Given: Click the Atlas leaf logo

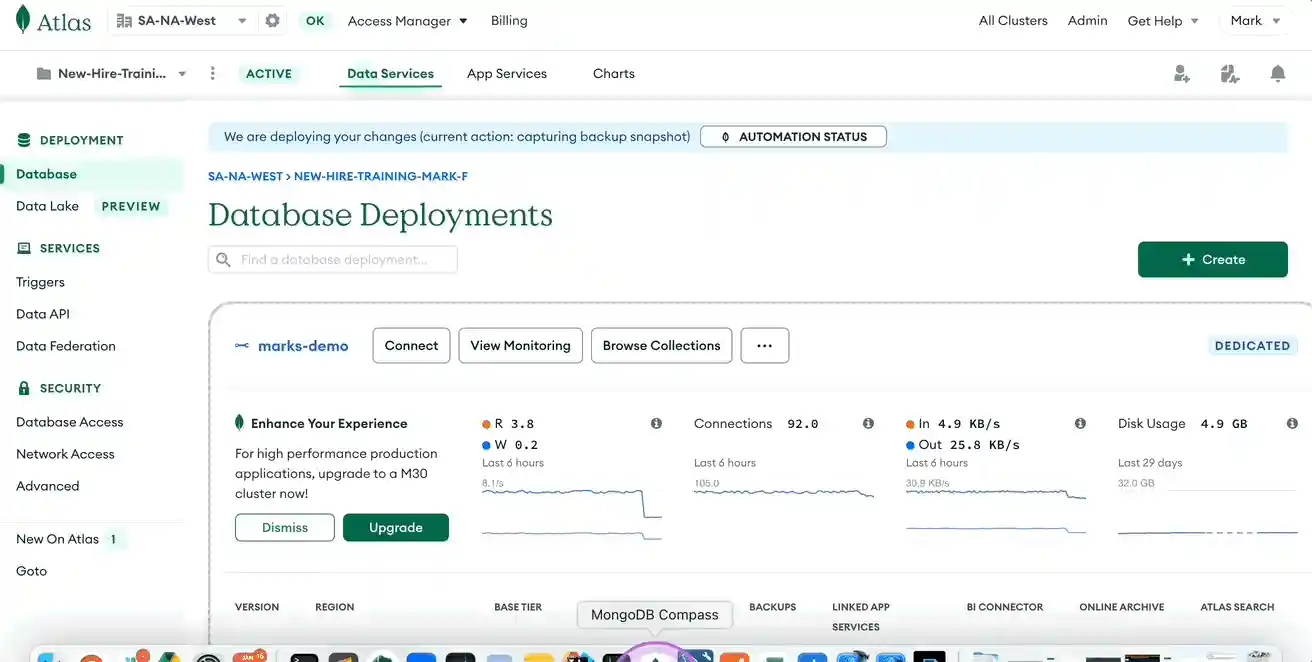Looking at the screenshot, I should [23, 20].
